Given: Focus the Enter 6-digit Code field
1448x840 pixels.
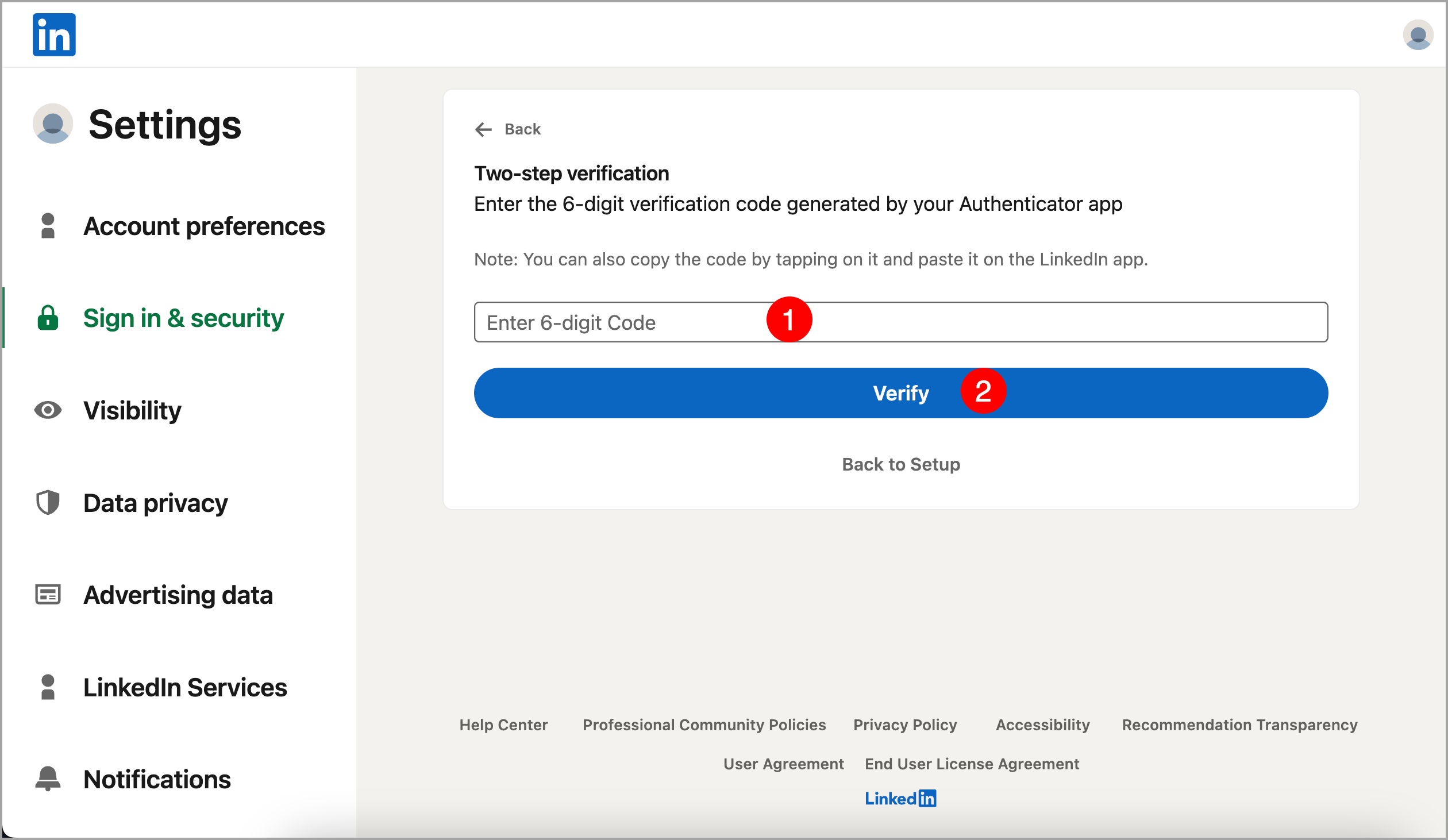Looking at the screenshot, I should click(x=901, y=322).
